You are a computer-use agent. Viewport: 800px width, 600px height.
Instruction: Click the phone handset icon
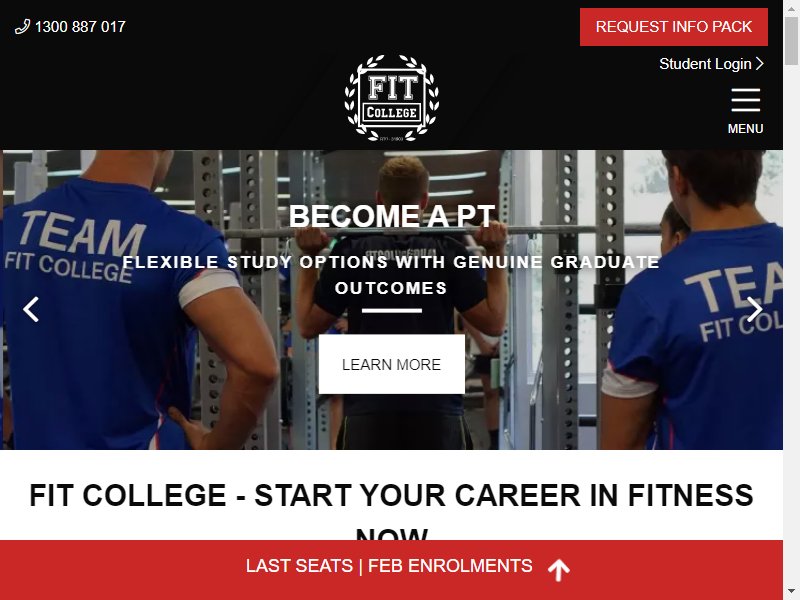click(22, 27)
